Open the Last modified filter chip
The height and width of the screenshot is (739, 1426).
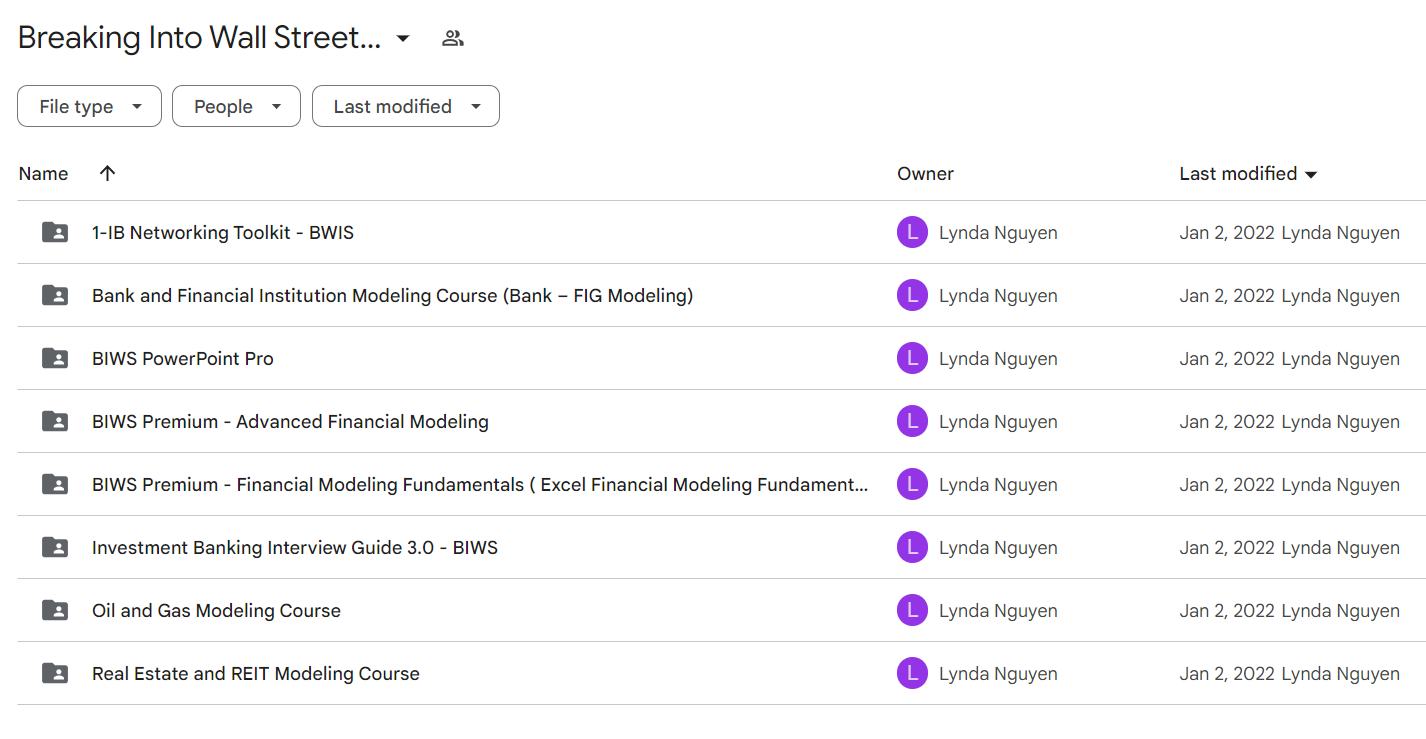[406, 106]
